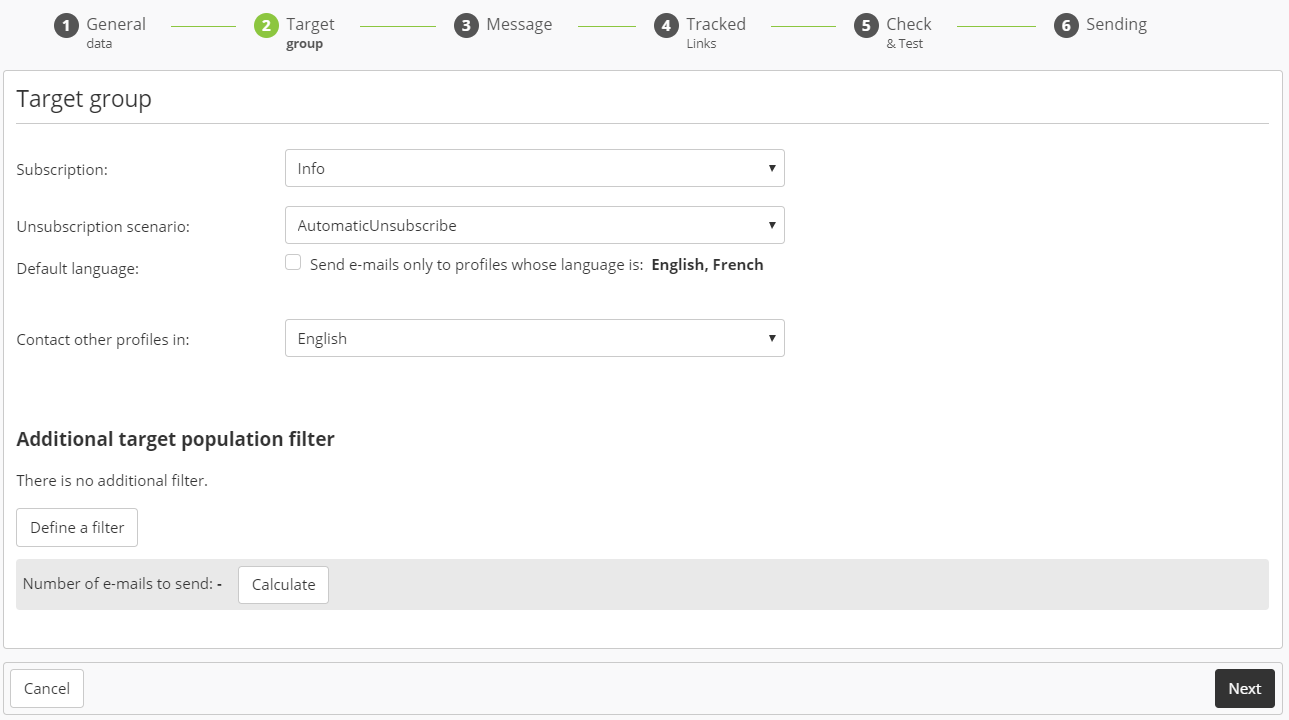Screen dimensions: 1289x720
Task: Click 'Additional target population filter' heading
Action: pos(175,439)
